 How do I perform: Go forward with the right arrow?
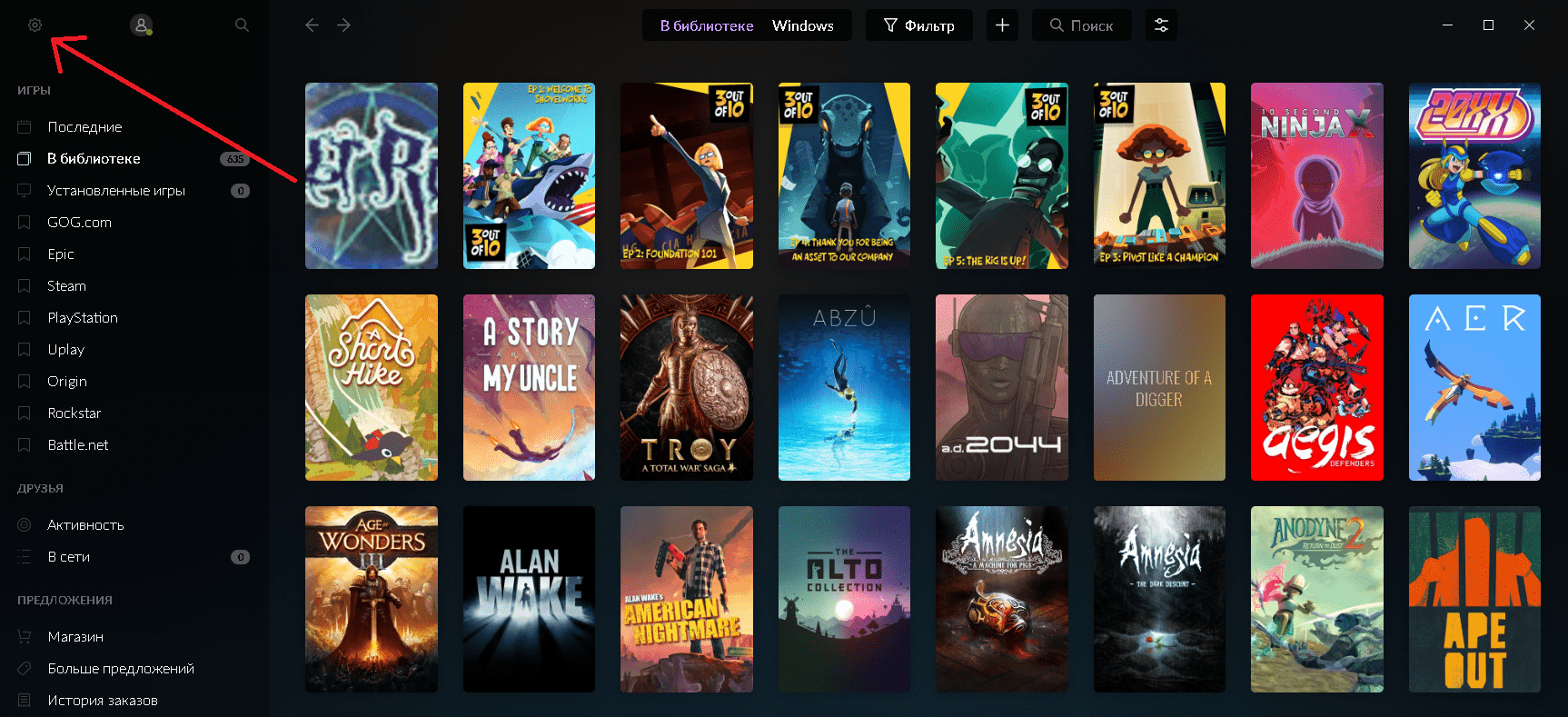tap(343, 25)
